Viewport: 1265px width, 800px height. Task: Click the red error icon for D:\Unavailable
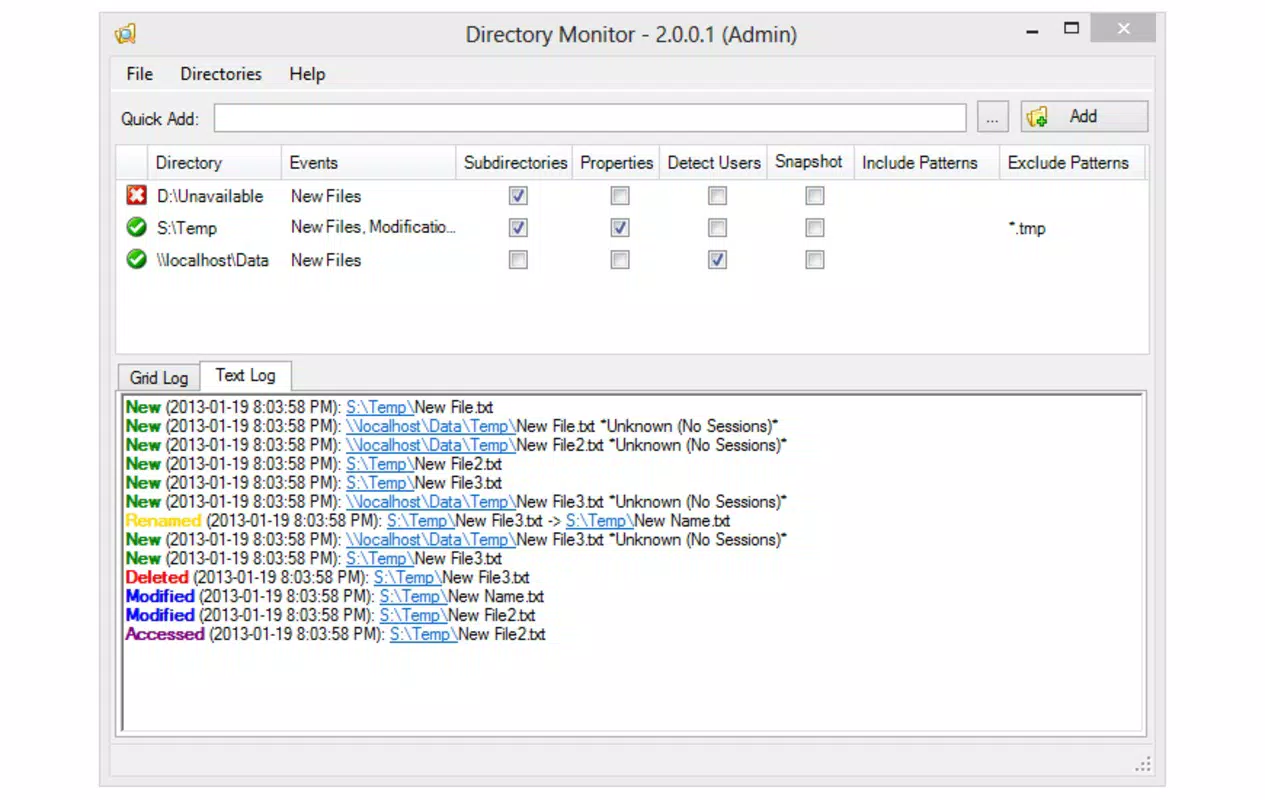pyautogui.click(x=137, y=196)
